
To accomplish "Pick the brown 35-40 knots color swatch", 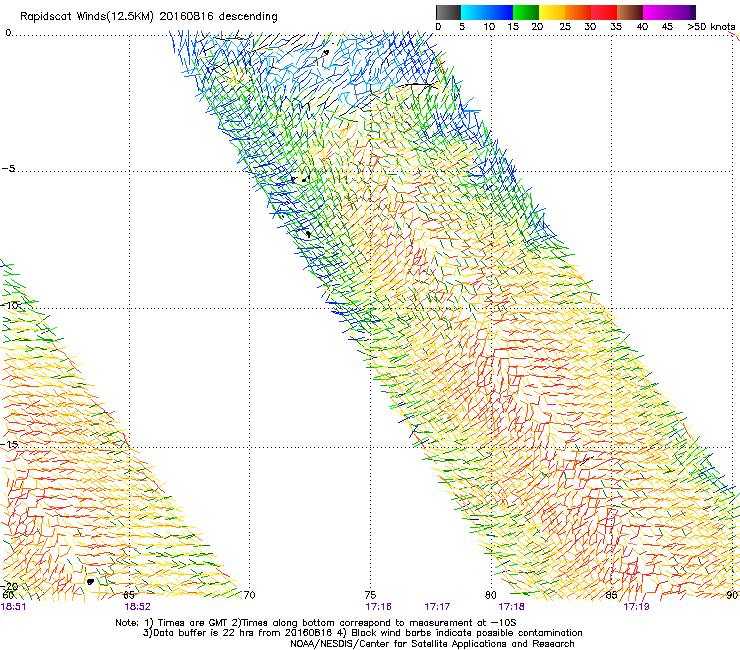I will tap(630, 12).
